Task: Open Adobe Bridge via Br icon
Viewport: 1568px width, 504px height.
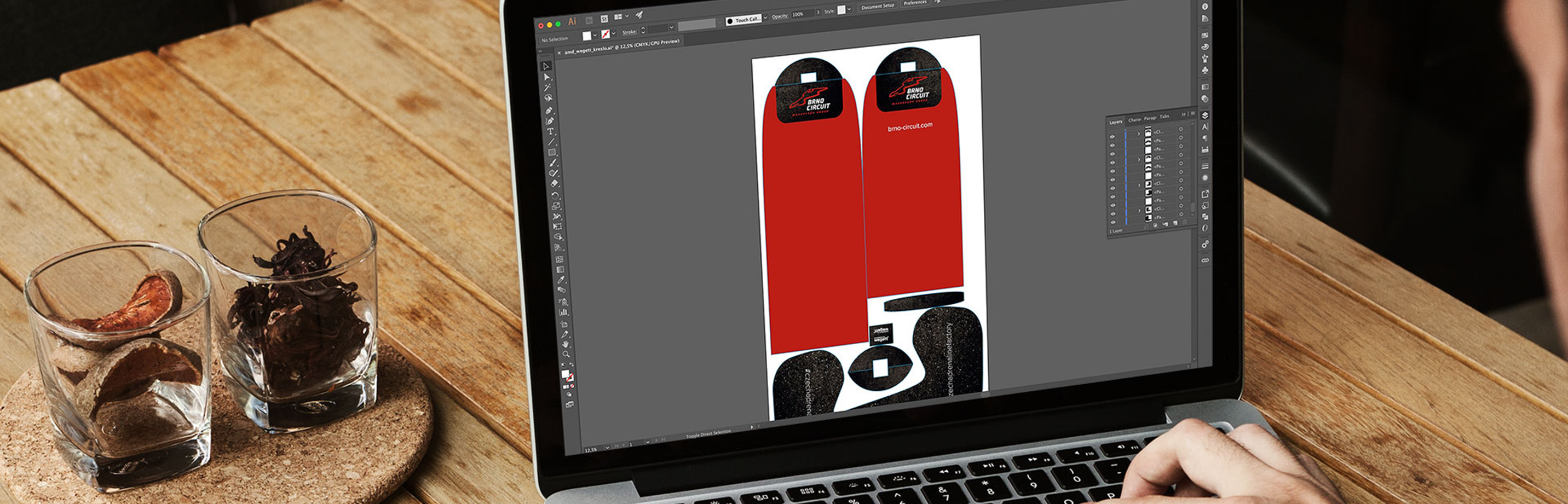Action: click(589, 21)
